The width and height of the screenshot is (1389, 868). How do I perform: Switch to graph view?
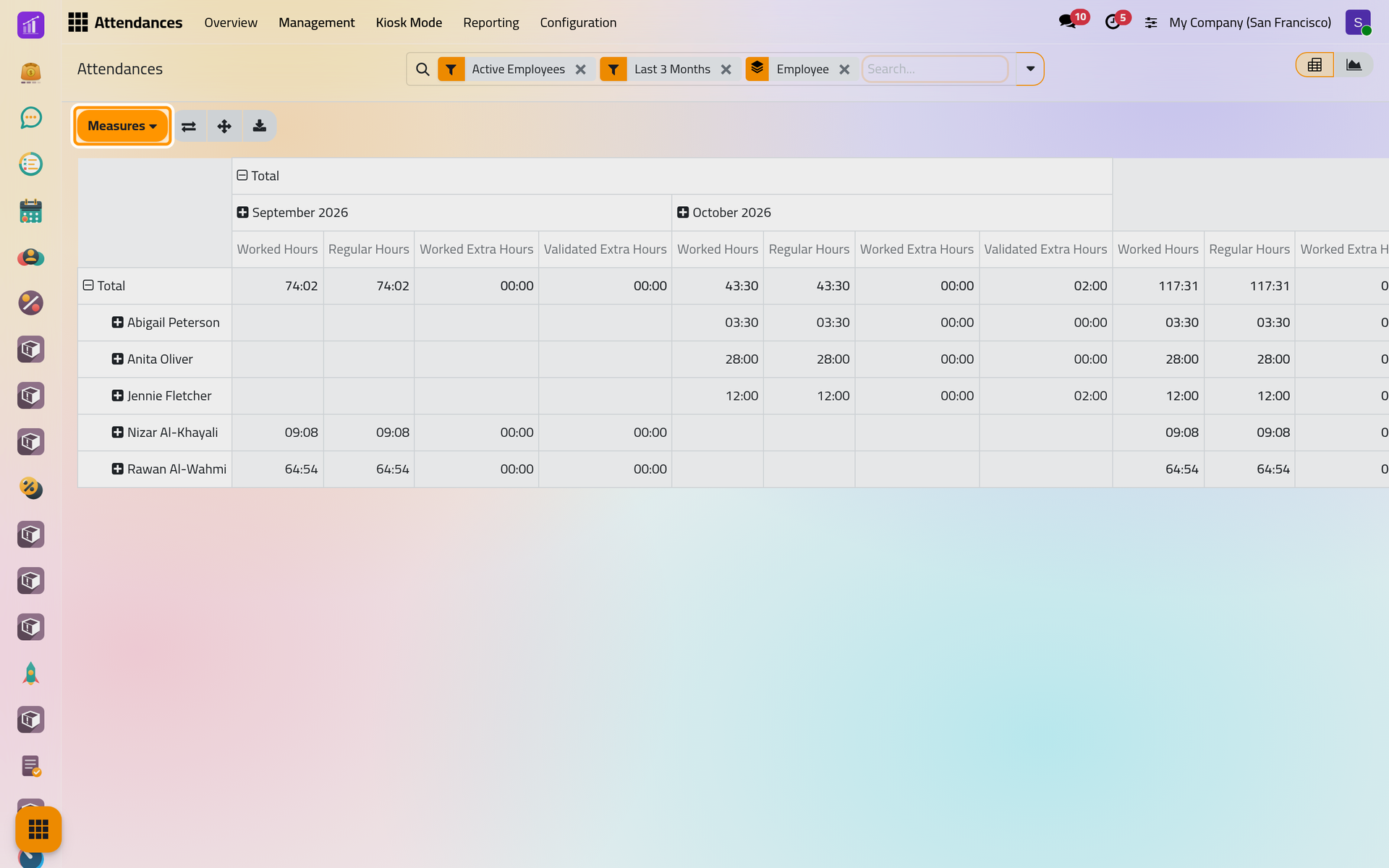point(1354,65)
